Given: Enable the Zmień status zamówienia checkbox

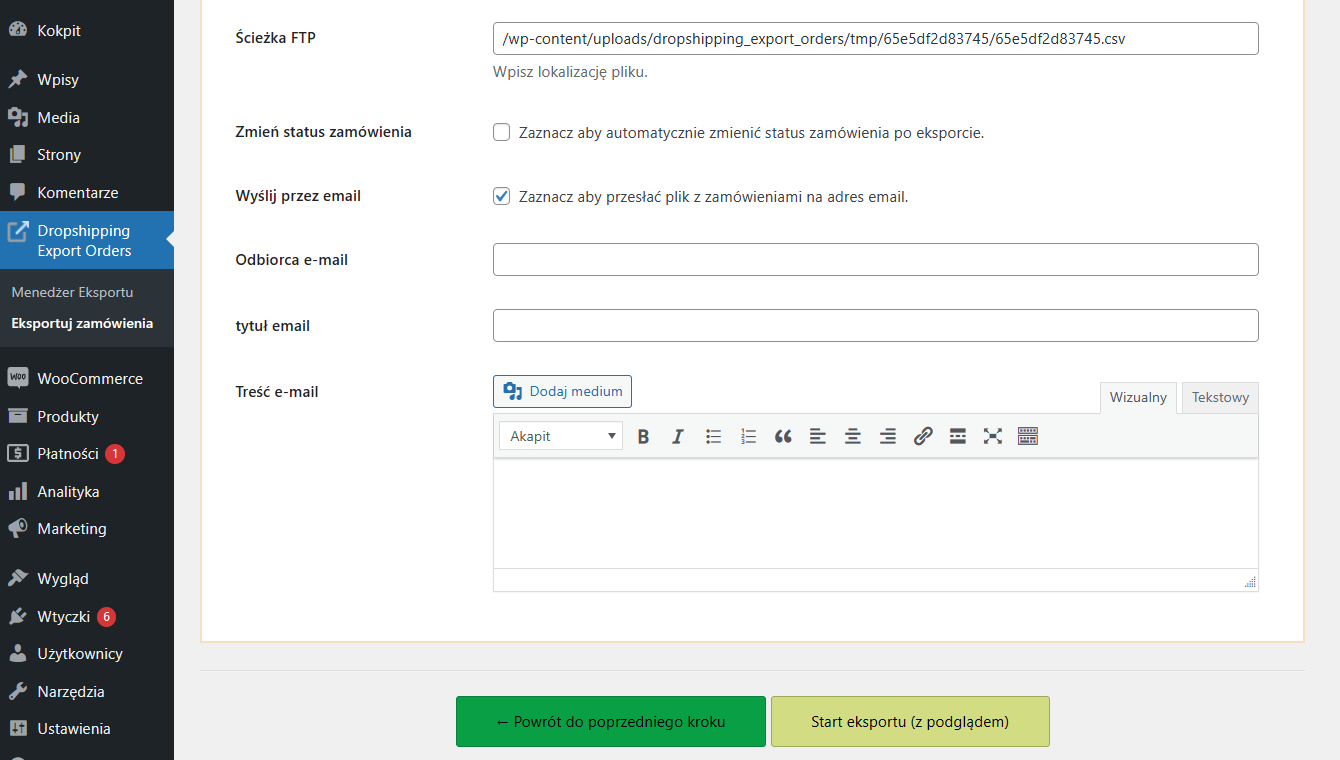Looking at the screenshot, I should pos(502,132).
